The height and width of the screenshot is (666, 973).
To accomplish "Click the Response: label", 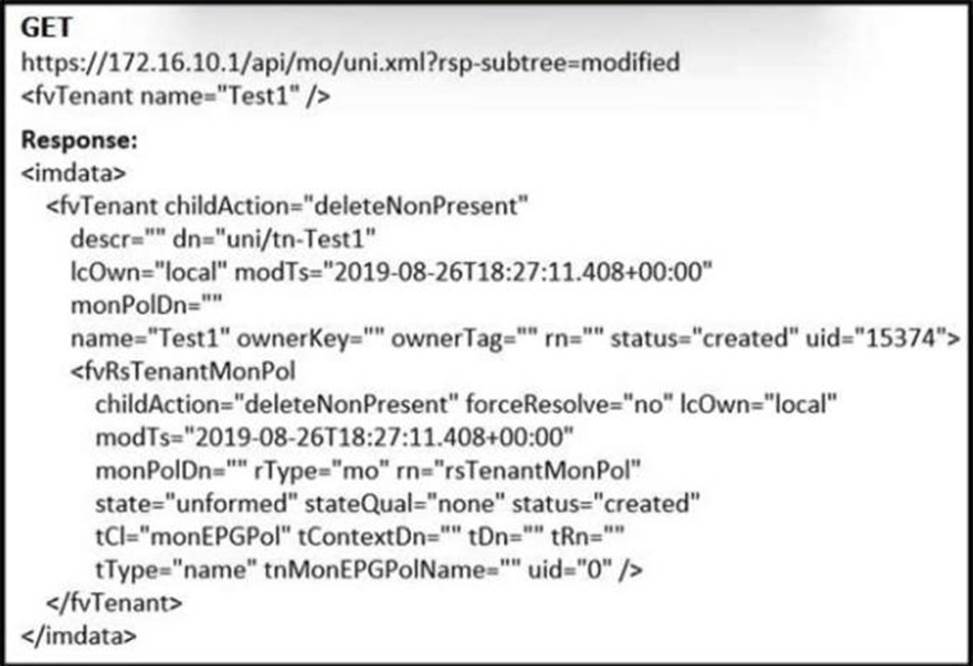I will click(79, 140).
